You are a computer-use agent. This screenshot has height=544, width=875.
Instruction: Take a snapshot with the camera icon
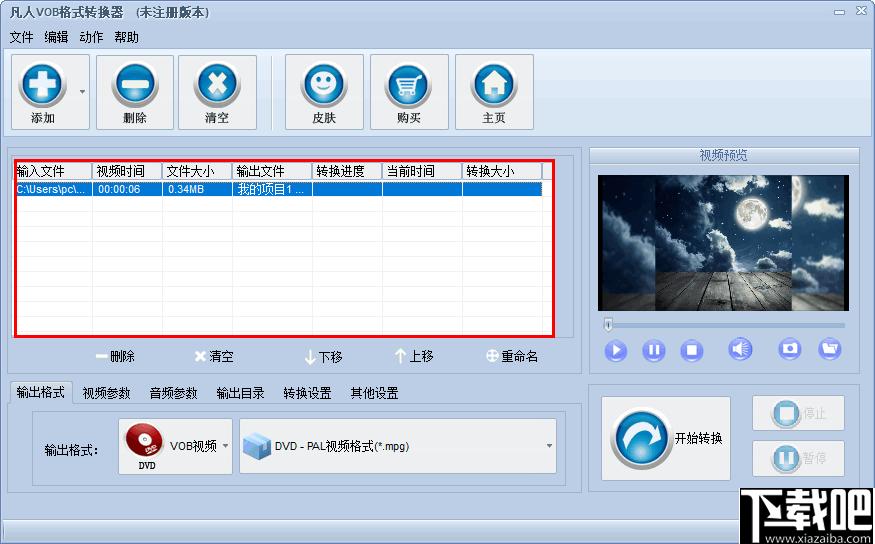click(x=790, y=349)
